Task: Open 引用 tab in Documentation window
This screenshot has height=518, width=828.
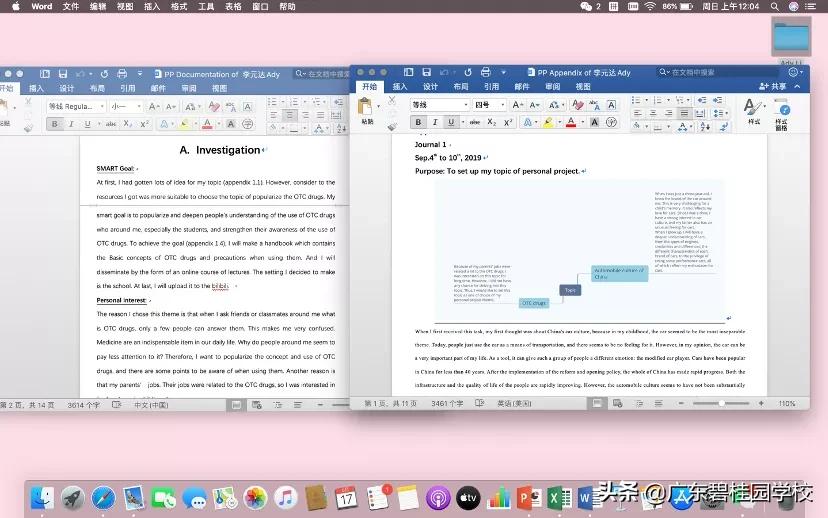Action: click(x=127, y=88)
